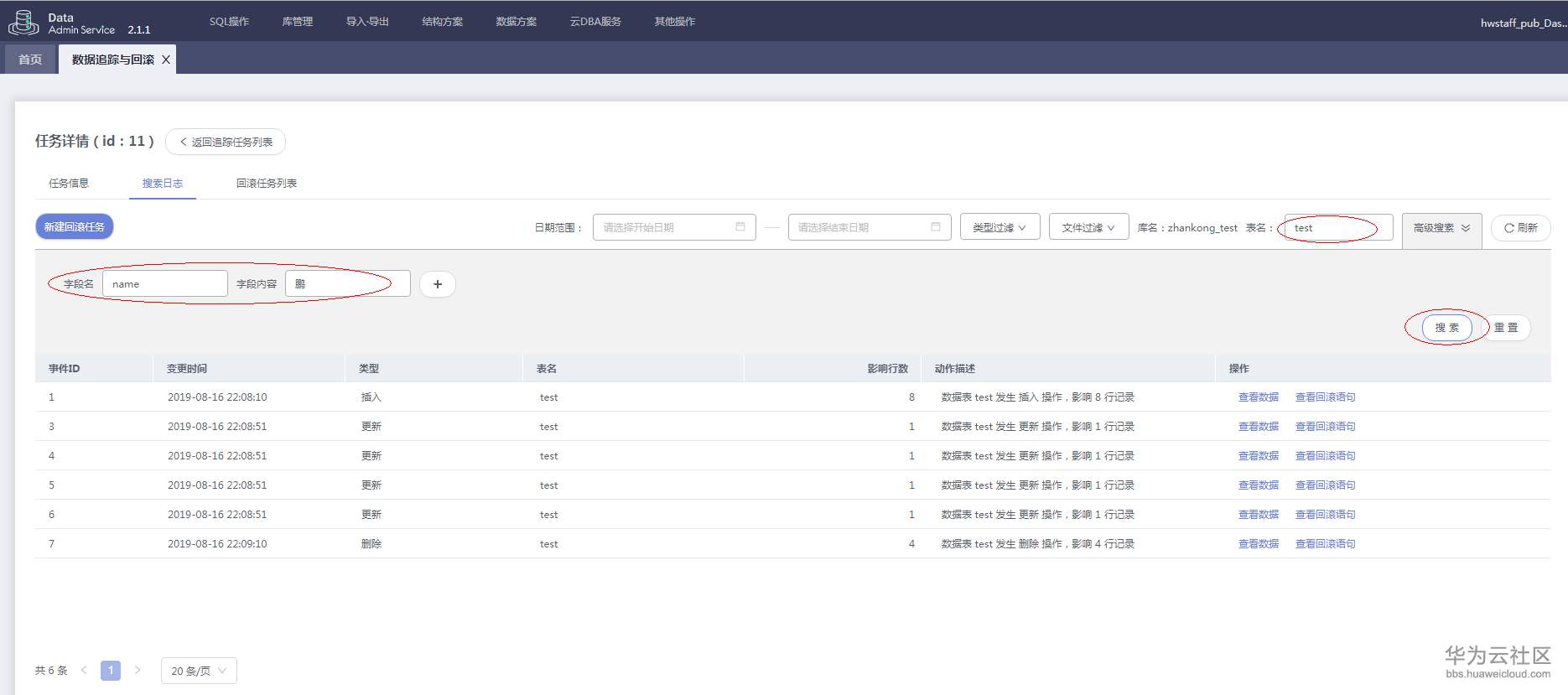The height and width of the screenshot is (695, 1568).
Task: Click the 表名 input containing test
Action: tap(1338, 228)
